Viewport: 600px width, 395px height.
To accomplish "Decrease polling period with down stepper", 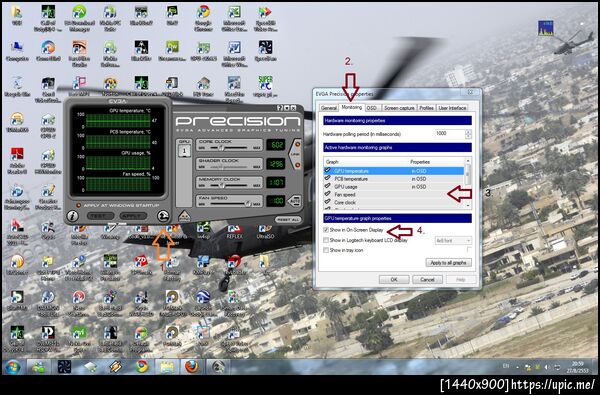I will click(x=468, y=136).
